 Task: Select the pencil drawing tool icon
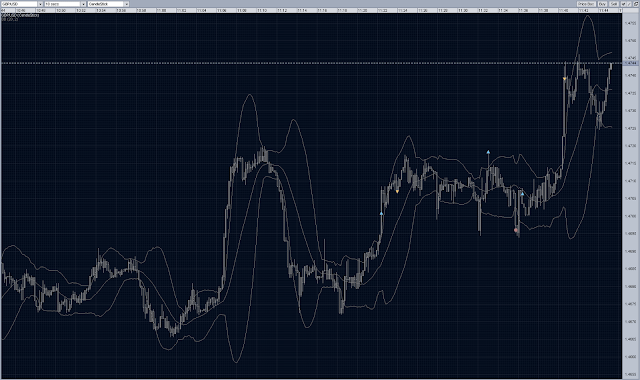point(629,4)
